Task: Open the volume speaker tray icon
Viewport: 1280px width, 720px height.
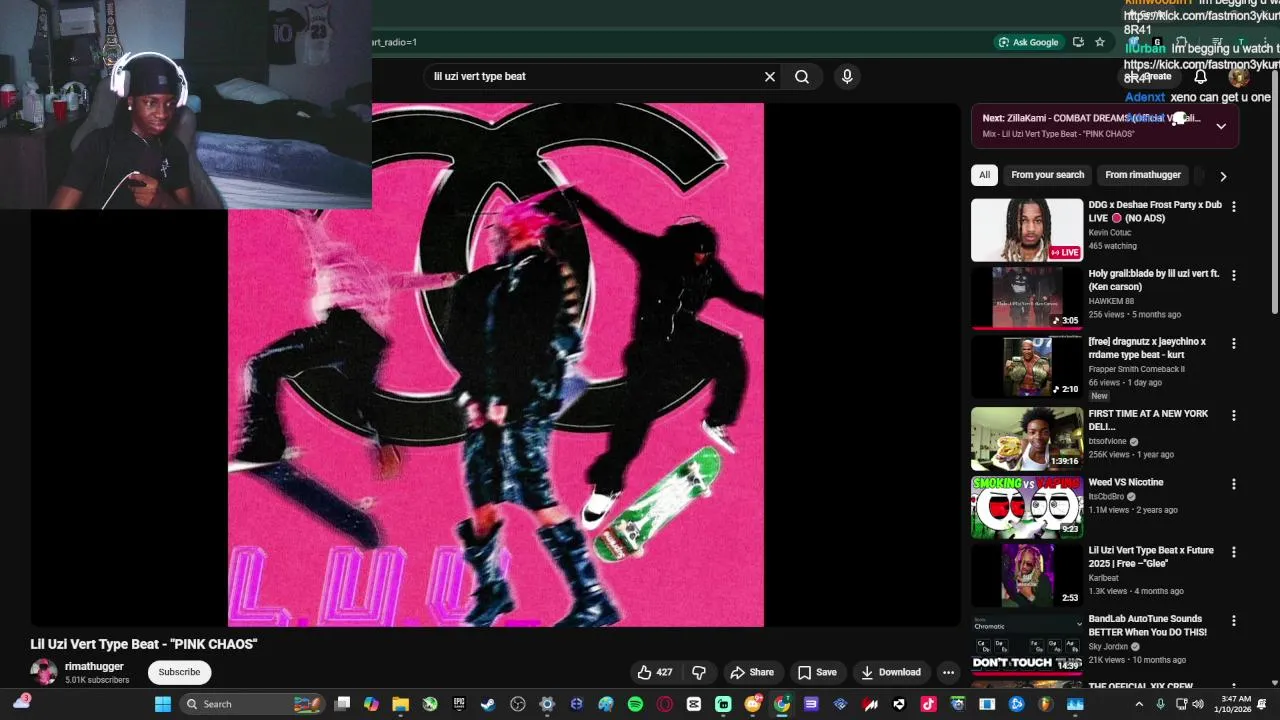Action: click(x=1198, y=704)
